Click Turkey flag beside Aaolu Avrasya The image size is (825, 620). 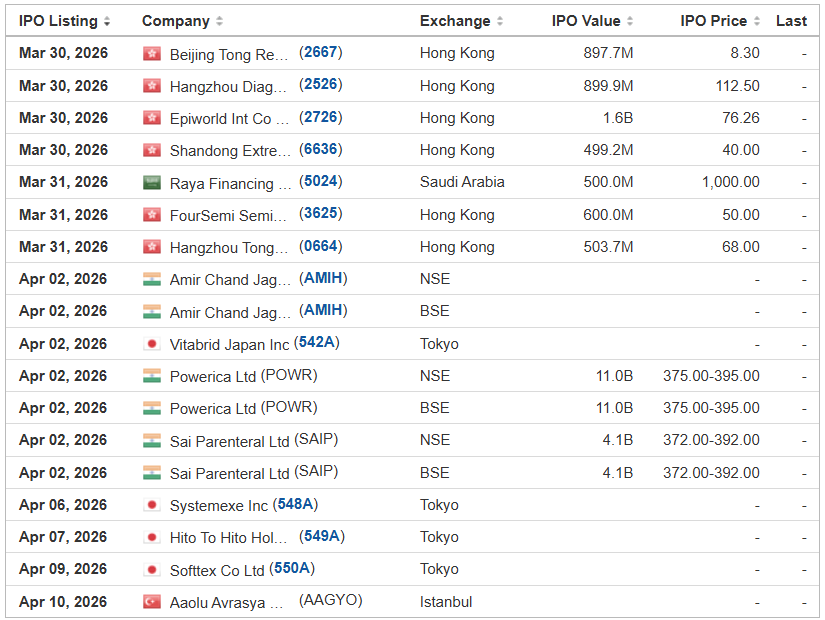click(152, 602)
